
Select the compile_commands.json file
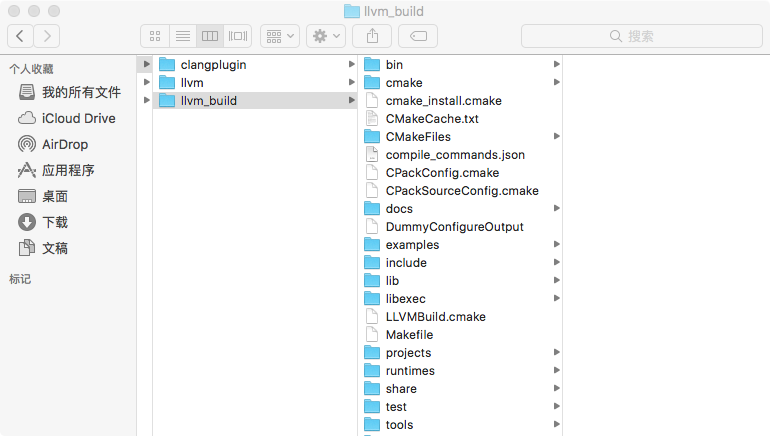[460, 155]
